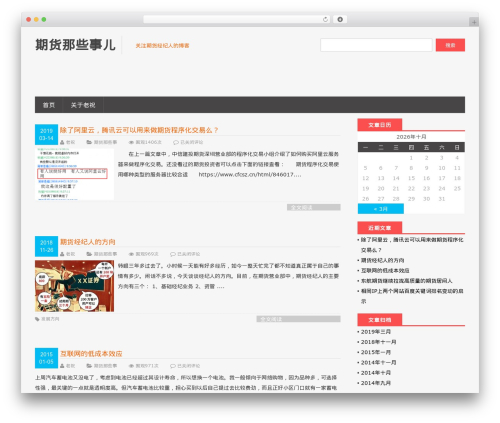Click tag text next to tag icon under second post

pyautogui.click(x=50, y=319)
